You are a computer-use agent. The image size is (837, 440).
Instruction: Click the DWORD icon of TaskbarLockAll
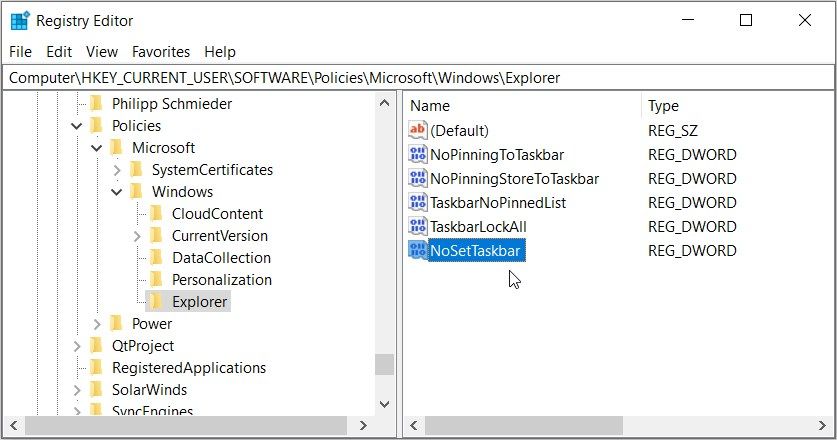[x=417, y=226]
